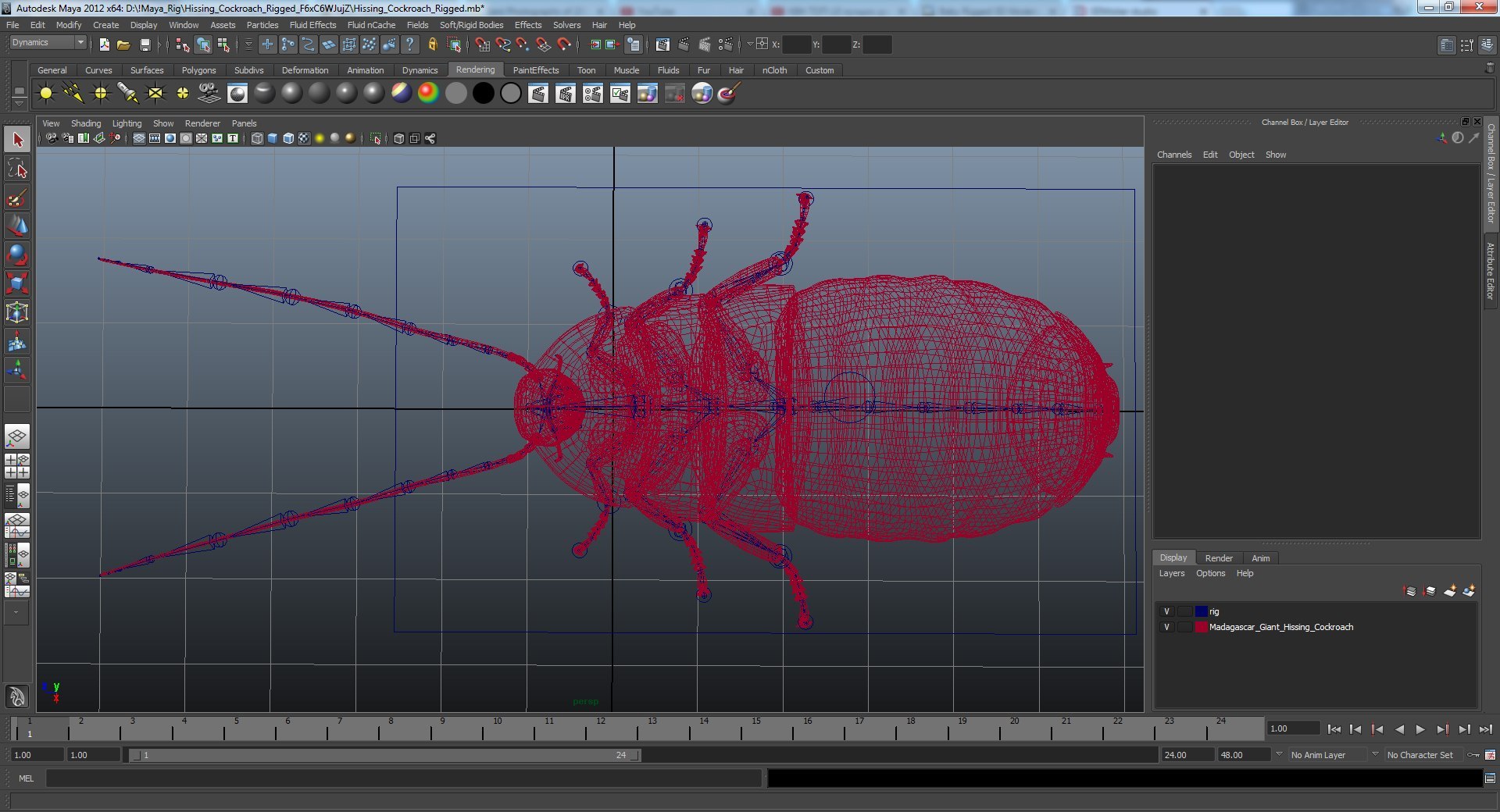This screenshot has width=1500, height=812.
Task: Toggle visibility of rig layer
Action: point(1167,611)
